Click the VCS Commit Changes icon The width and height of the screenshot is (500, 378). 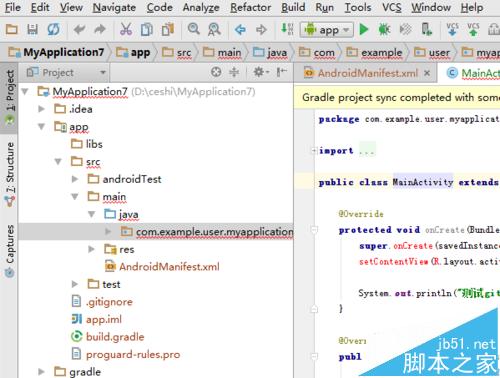pyautogui.click(x=473, y=29)
